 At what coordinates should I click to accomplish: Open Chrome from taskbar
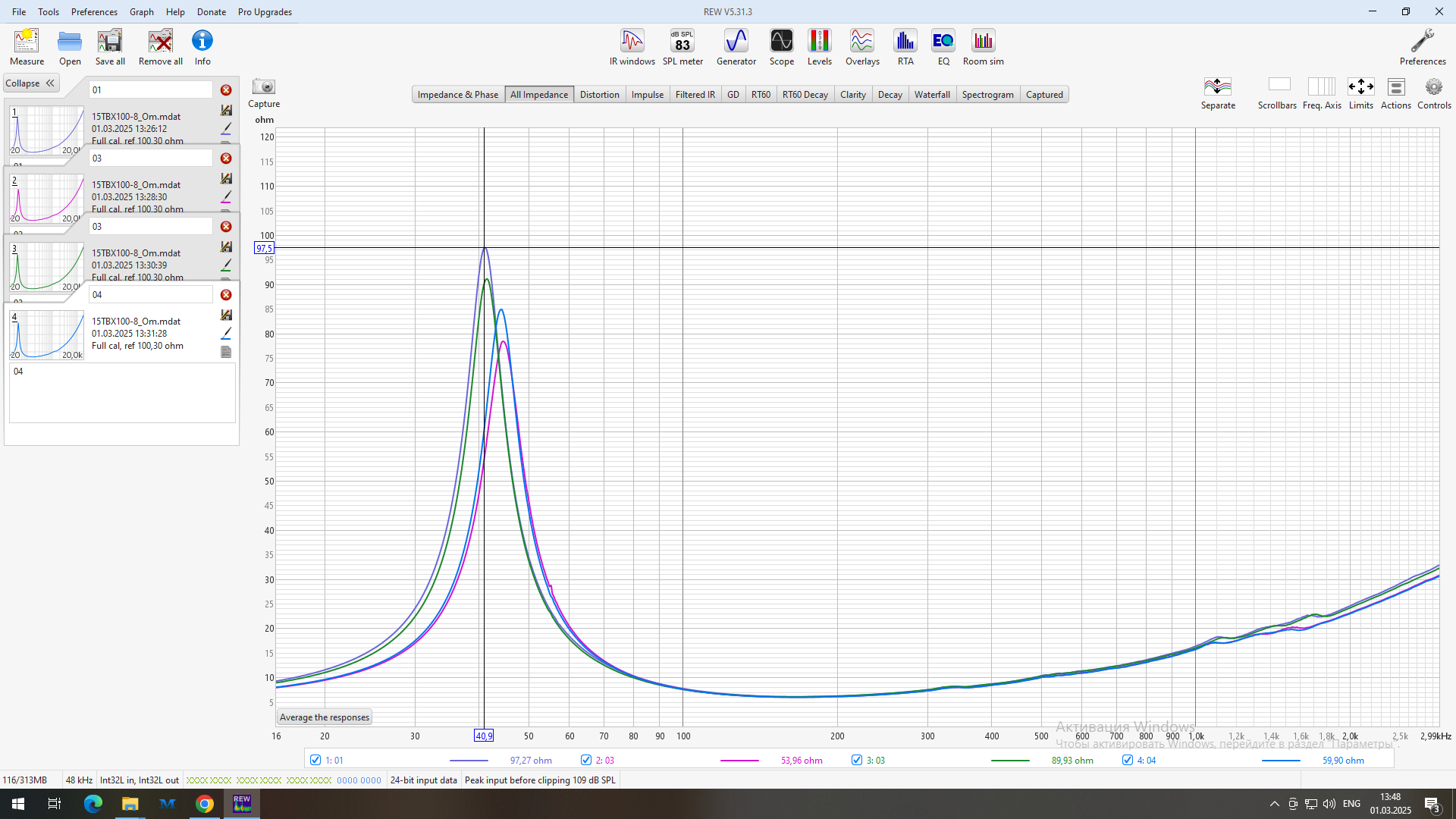(205, 804)
